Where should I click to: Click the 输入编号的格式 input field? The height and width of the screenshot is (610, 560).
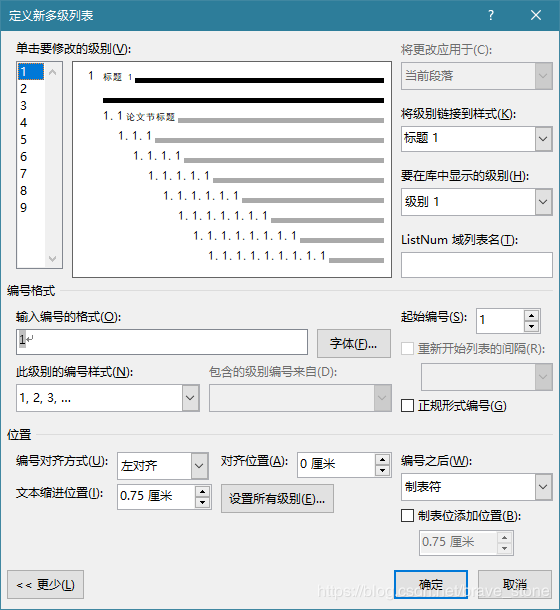pos(162,342)
